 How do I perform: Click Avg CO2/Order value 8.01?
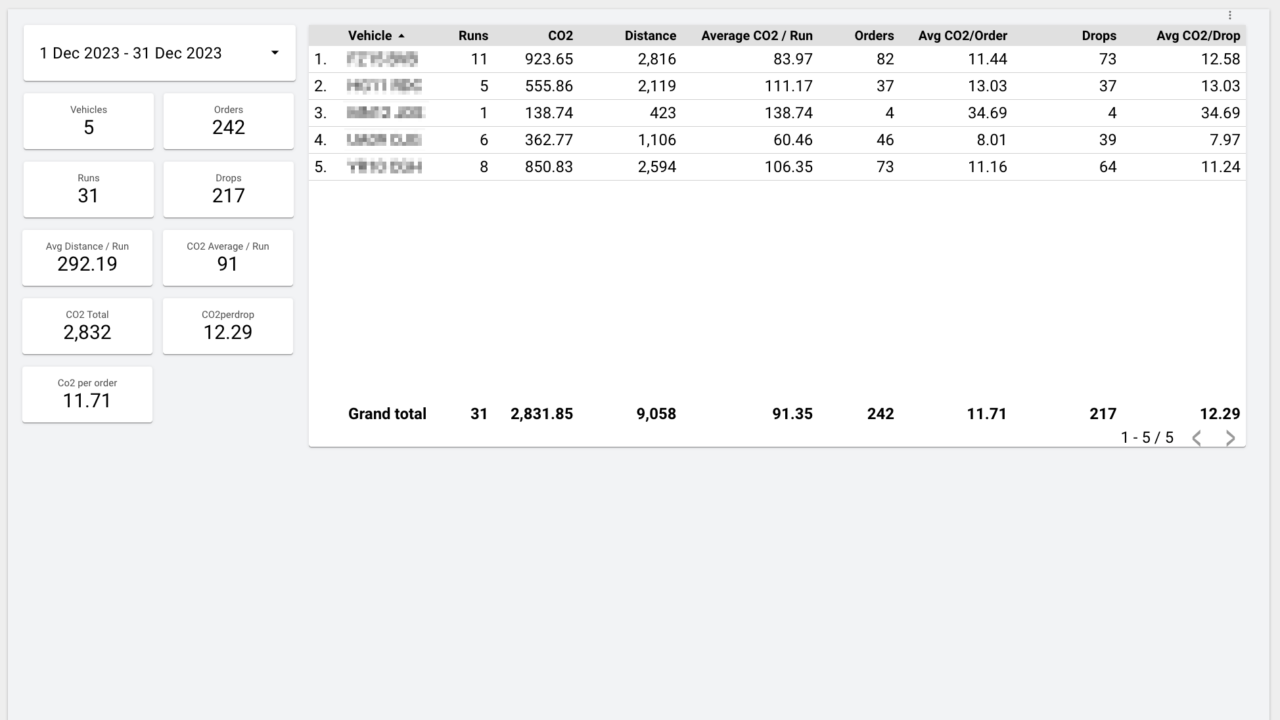point(991,140)
